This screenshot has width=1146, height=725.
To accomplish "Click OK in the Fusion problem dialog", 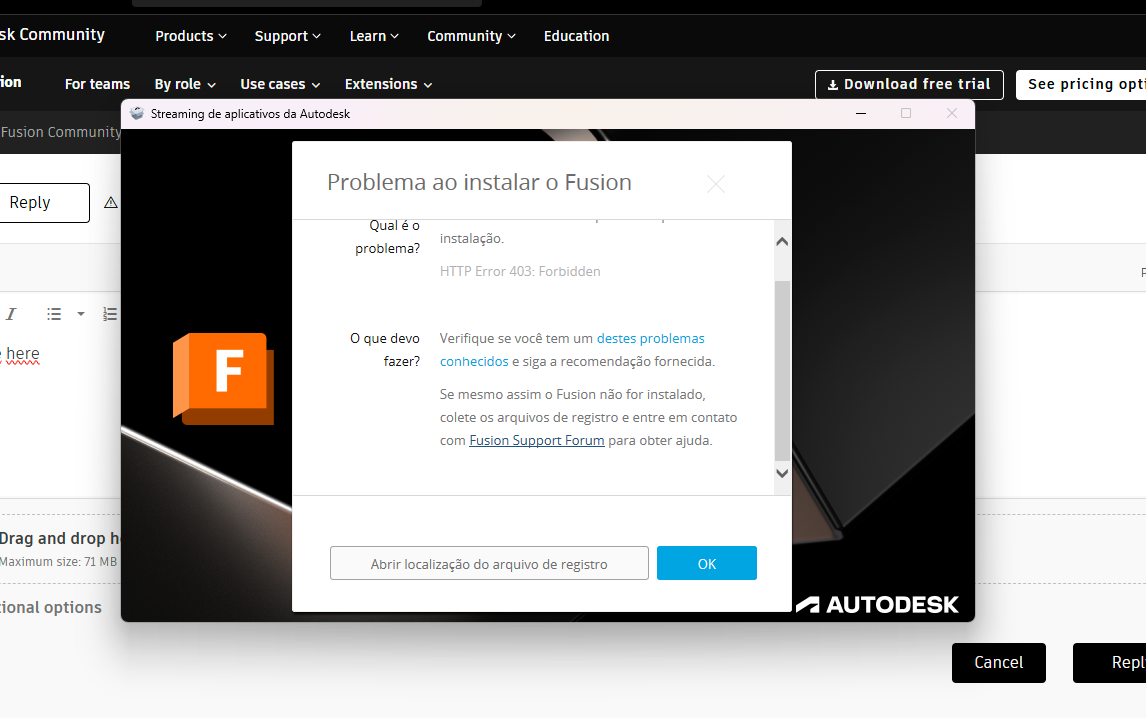I will [x=706, y=563].
